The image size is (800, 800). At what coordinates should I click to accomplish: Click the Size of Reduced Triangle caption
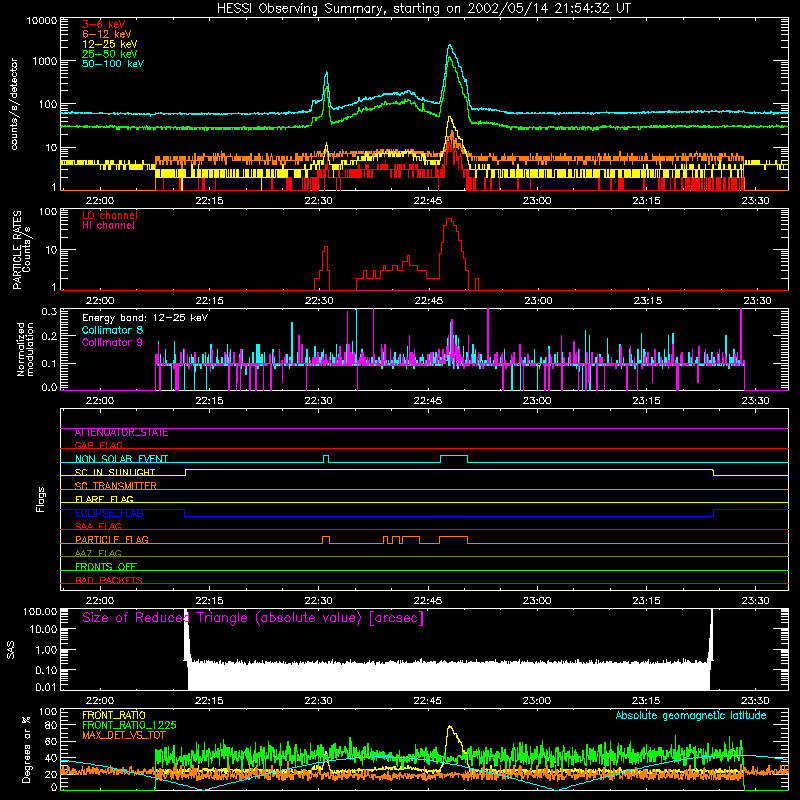[253, 618]
